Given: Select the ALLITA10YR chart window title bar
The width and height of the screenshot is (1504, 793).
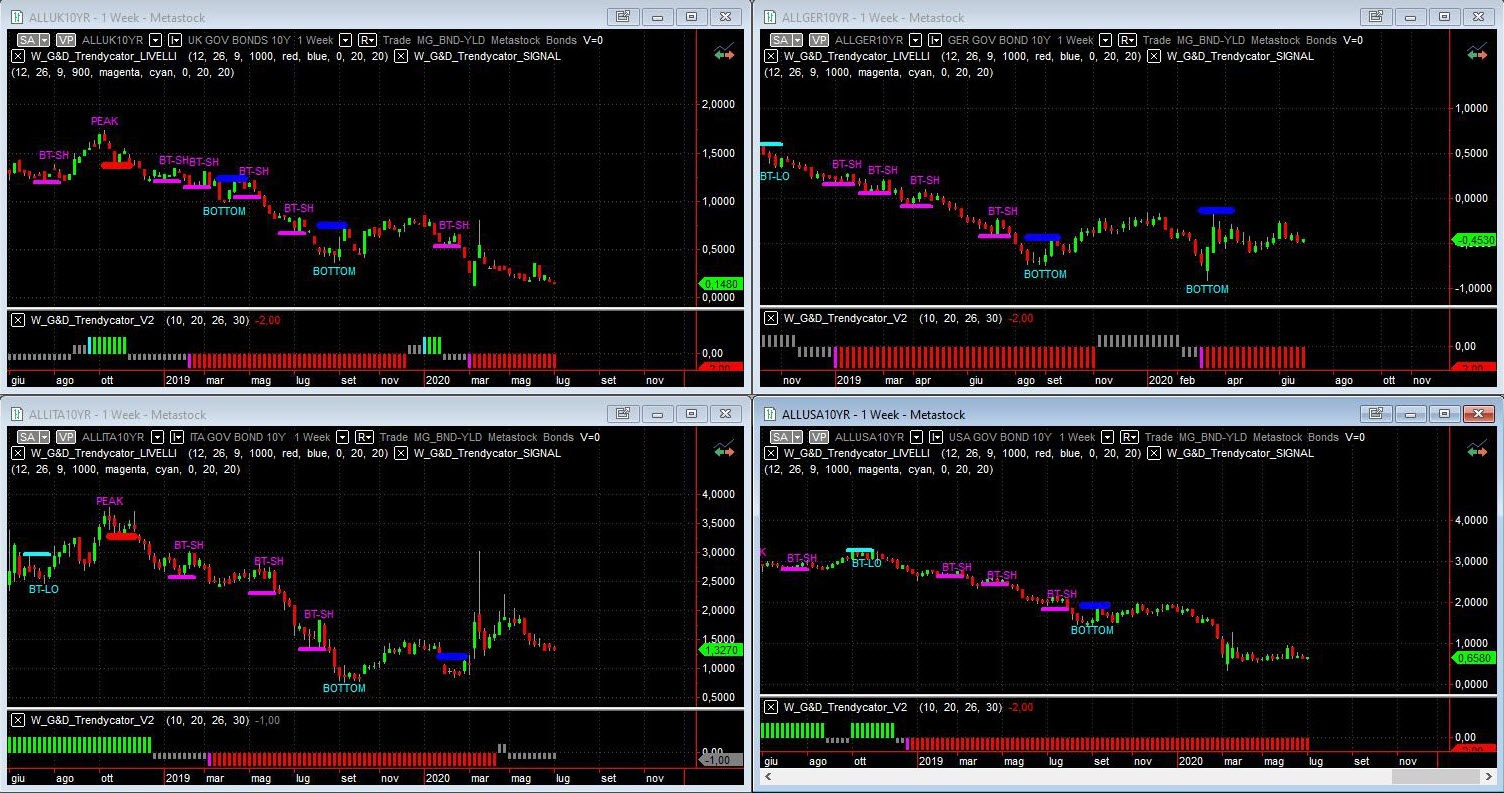Looking at the screenshot, I should [300, 414].
